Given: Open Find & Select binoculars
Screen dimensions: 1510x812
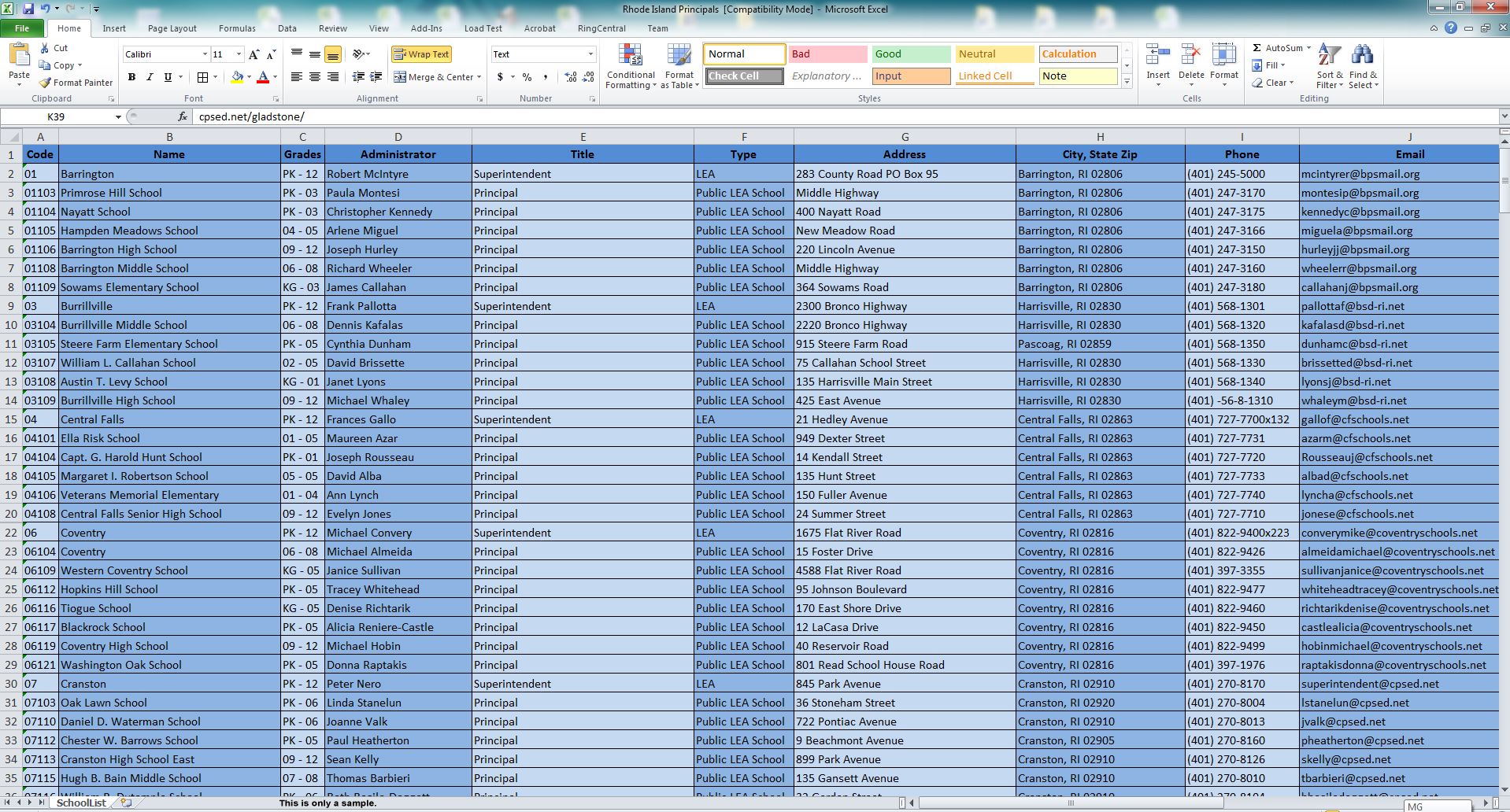Looking at the screenshot, I should [x=1363, y=66].
